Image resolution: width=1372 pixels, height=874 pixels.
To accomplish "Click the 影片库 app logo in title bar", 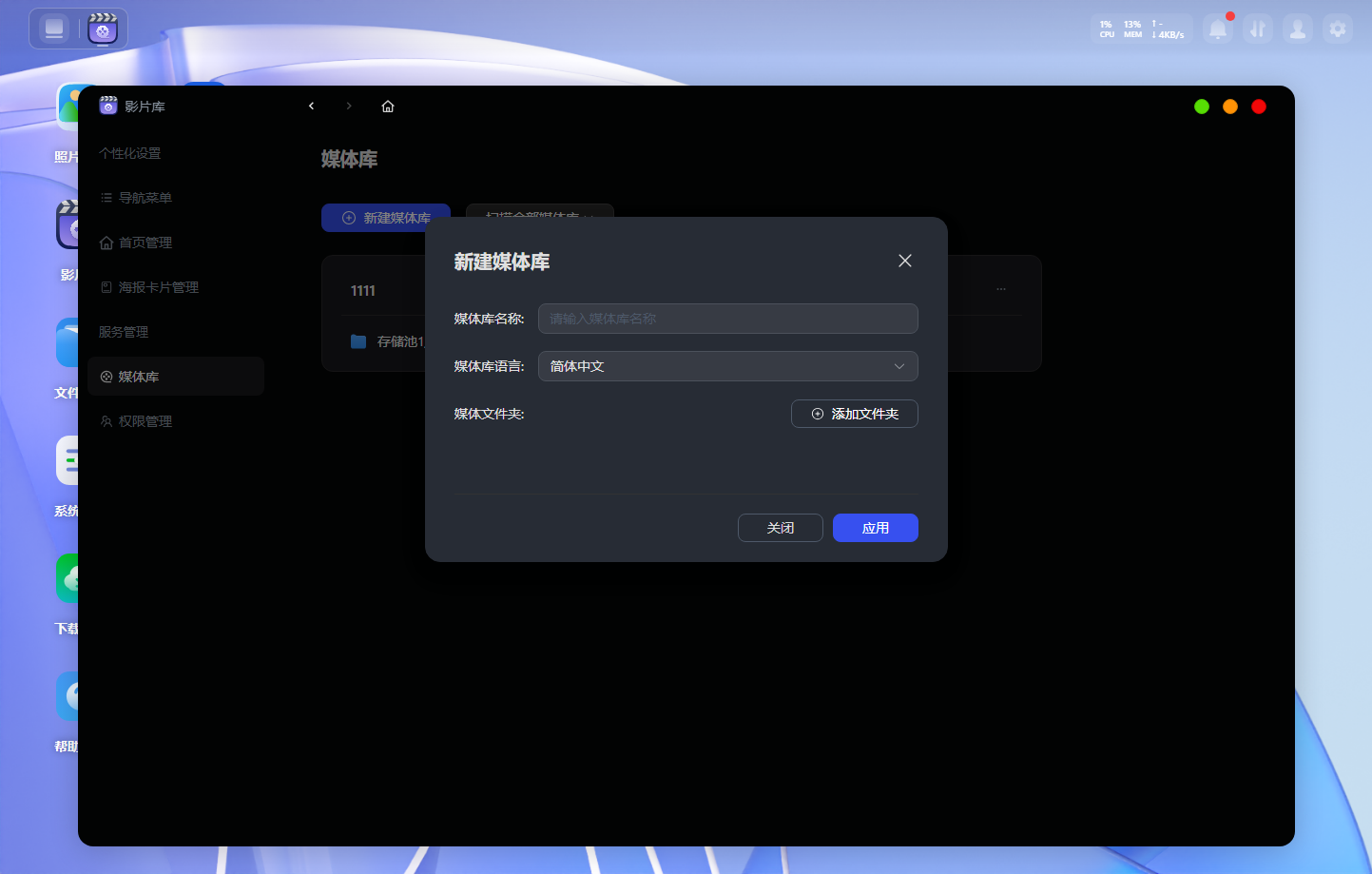I will (108, 106).
